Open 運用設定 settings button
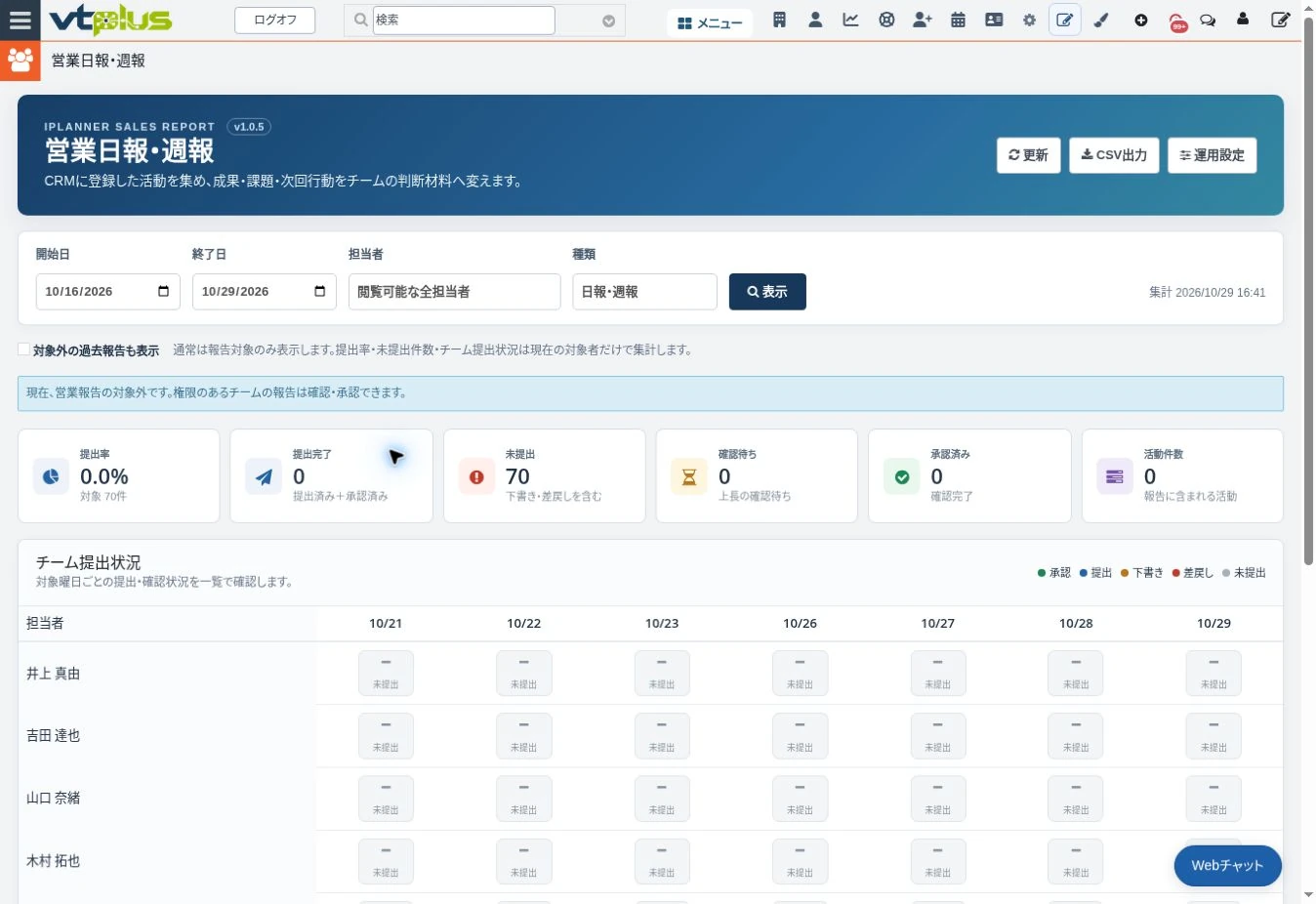 point(1212,155)
